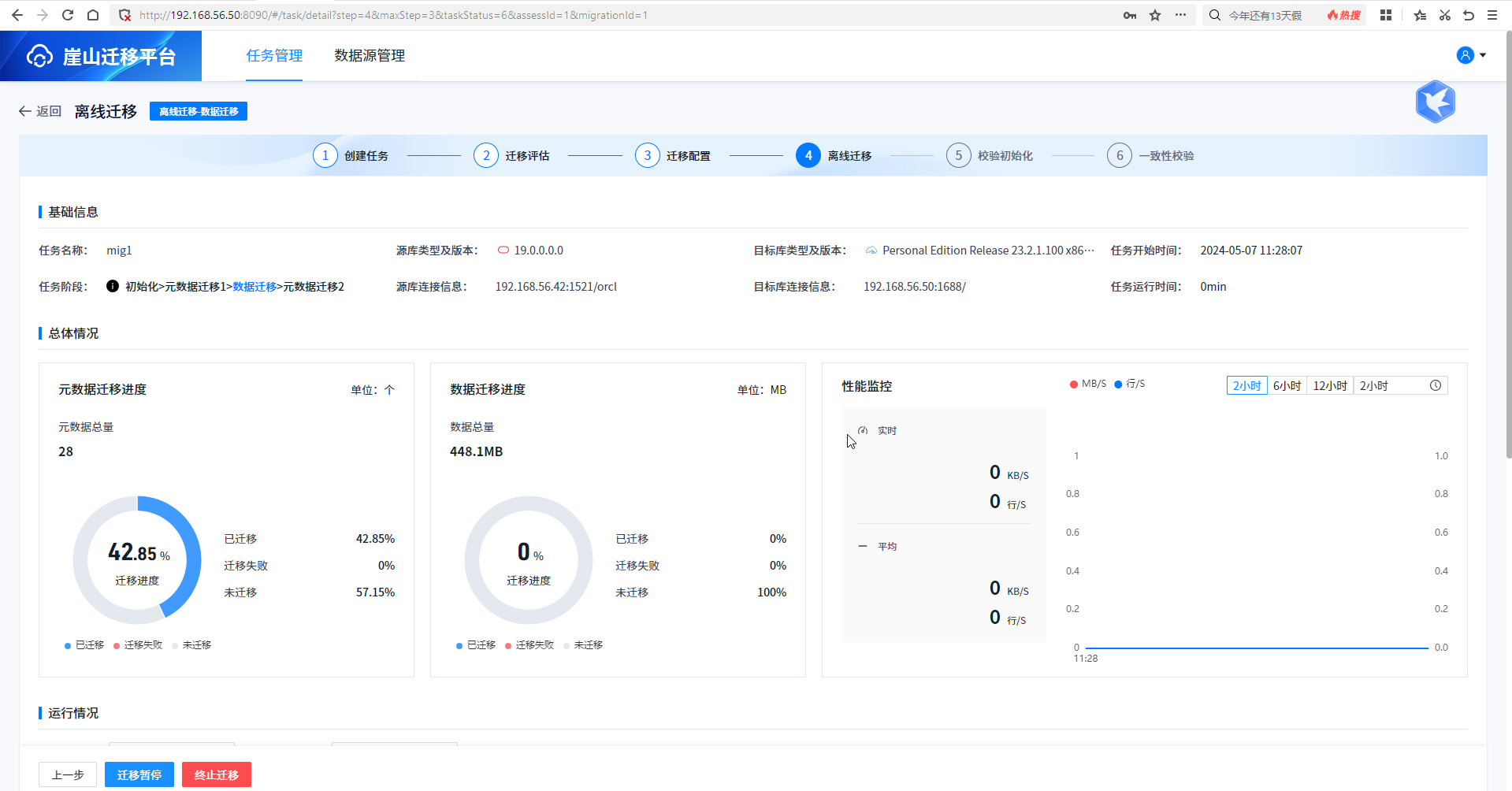Screen dimensions: 1512x791
Task: Reload the page with refresh icon
Action: tap(68, 15)
